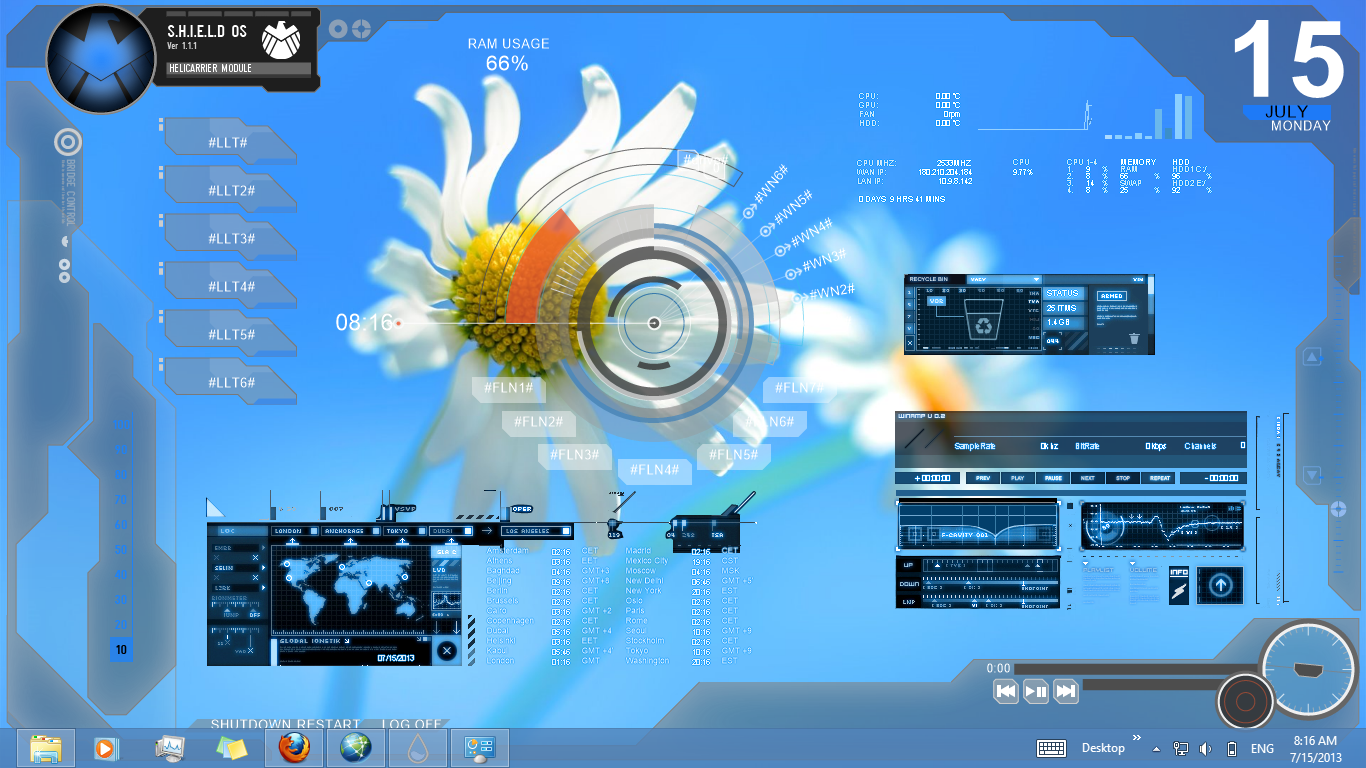
Task: Click the PLAY button in Winamp widget
Action: (1018, 478)
